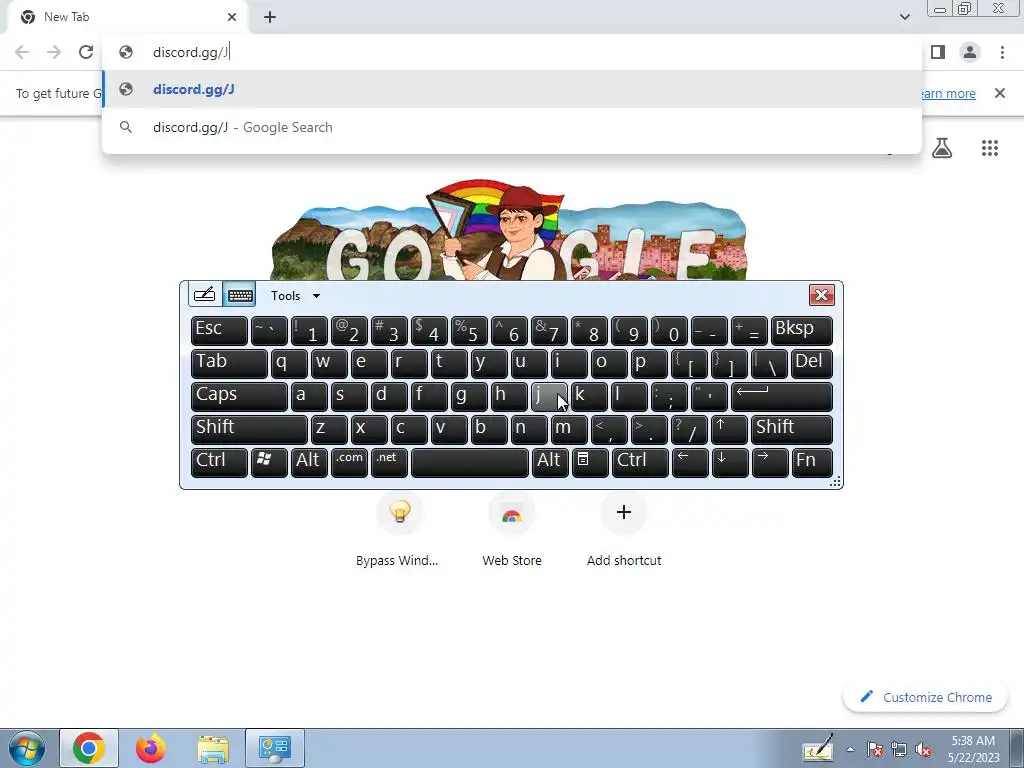Select the discord.gg/J URL suggestion

click(511, 89)
